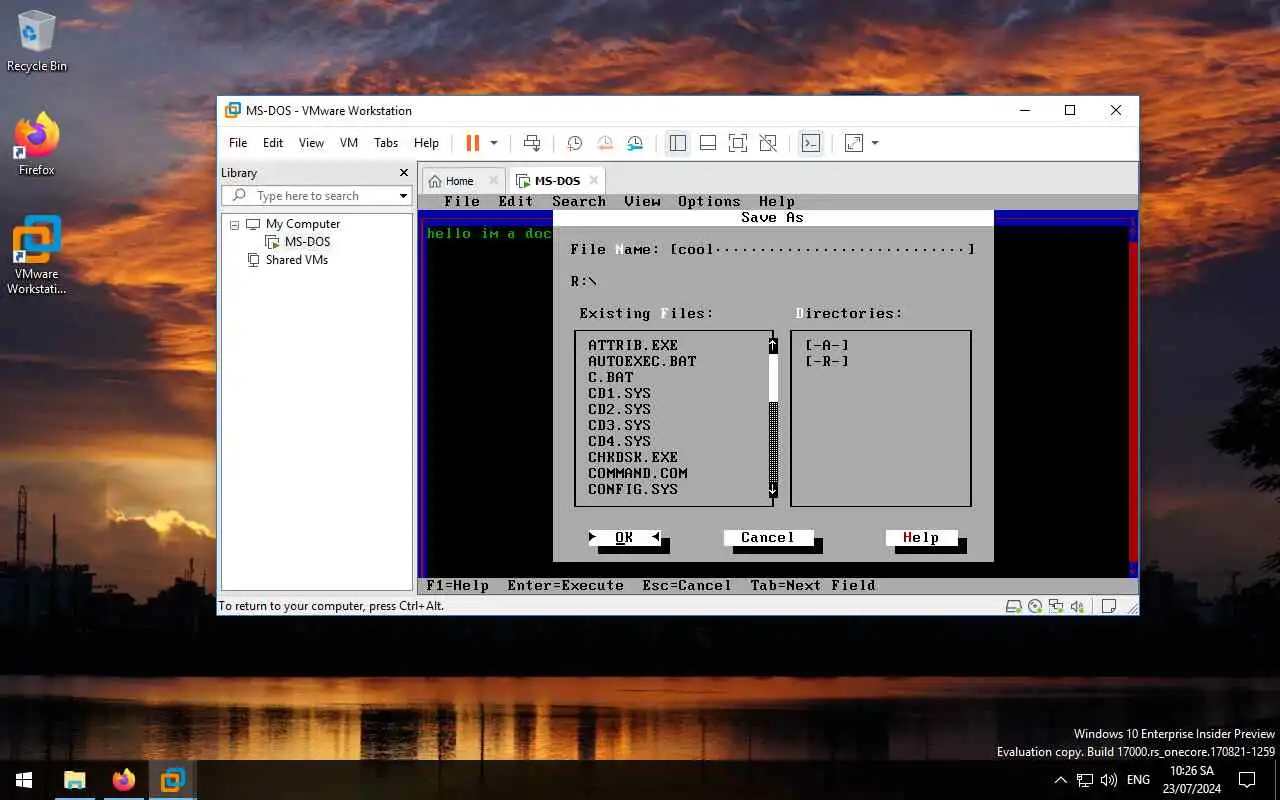Open Firefox from the taskbar
The width and height of the screenshot is (1280, 800).
point(124,780)
